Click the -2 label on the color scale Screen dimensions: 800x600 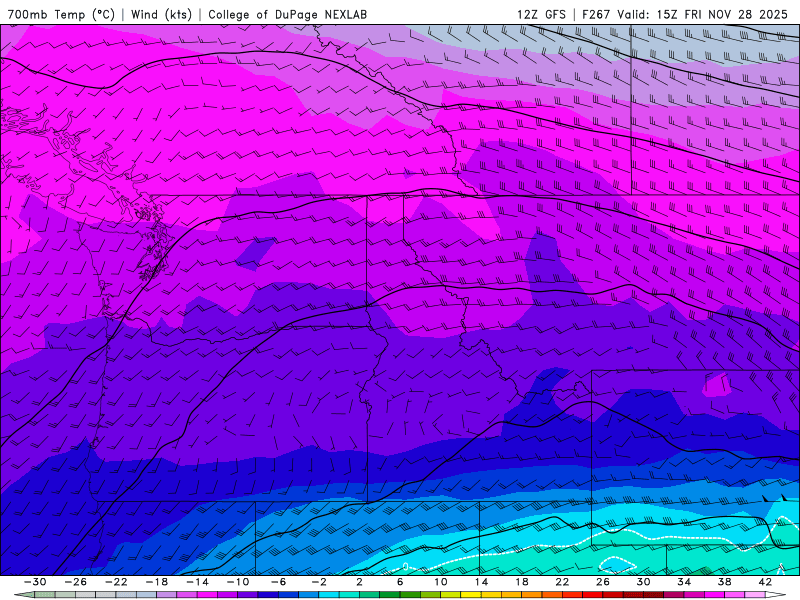click(x=319, y=582)
